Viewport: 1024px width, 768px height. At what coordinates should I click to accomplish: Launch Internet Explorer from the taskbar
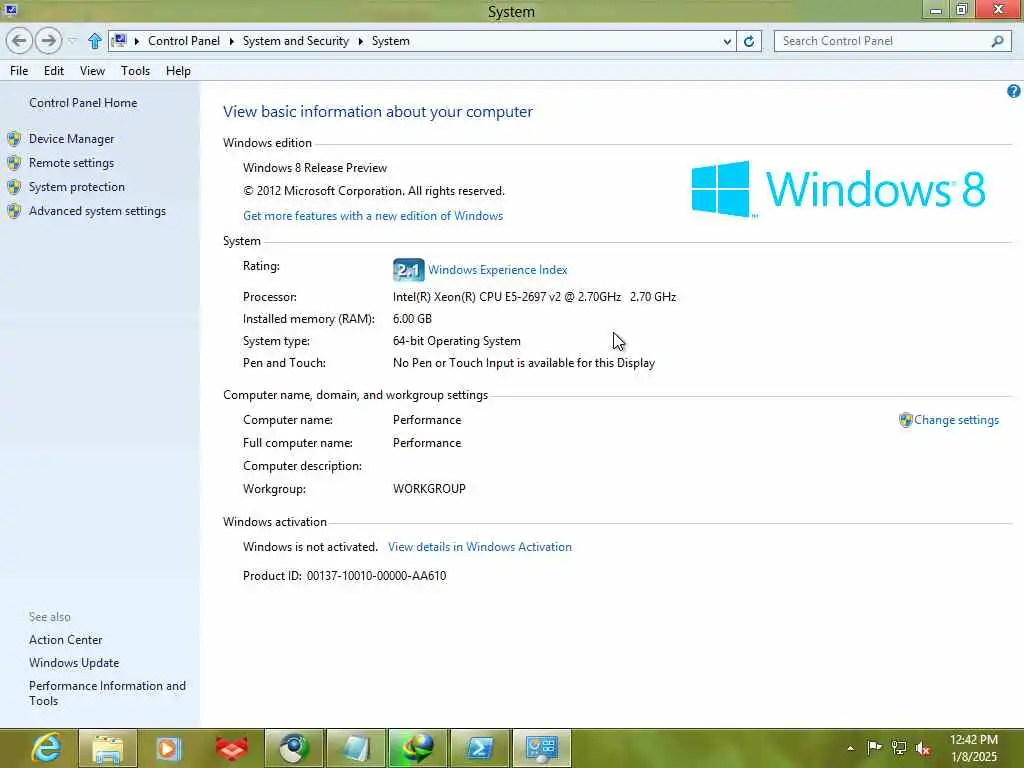pyautogui.click(x=46, y=748)
